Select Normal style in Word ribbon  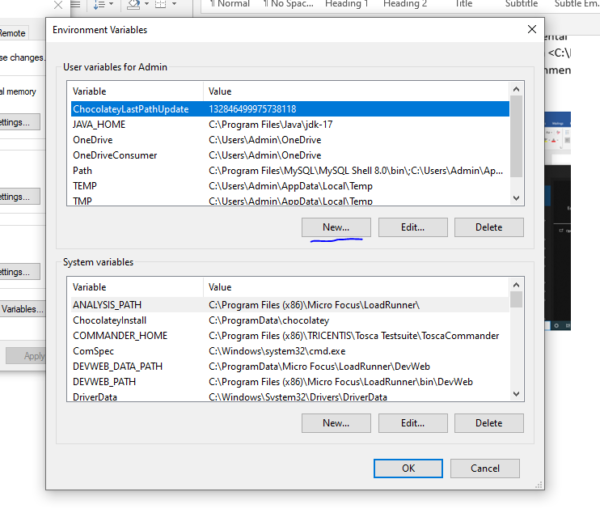click(x=230, y=4)
